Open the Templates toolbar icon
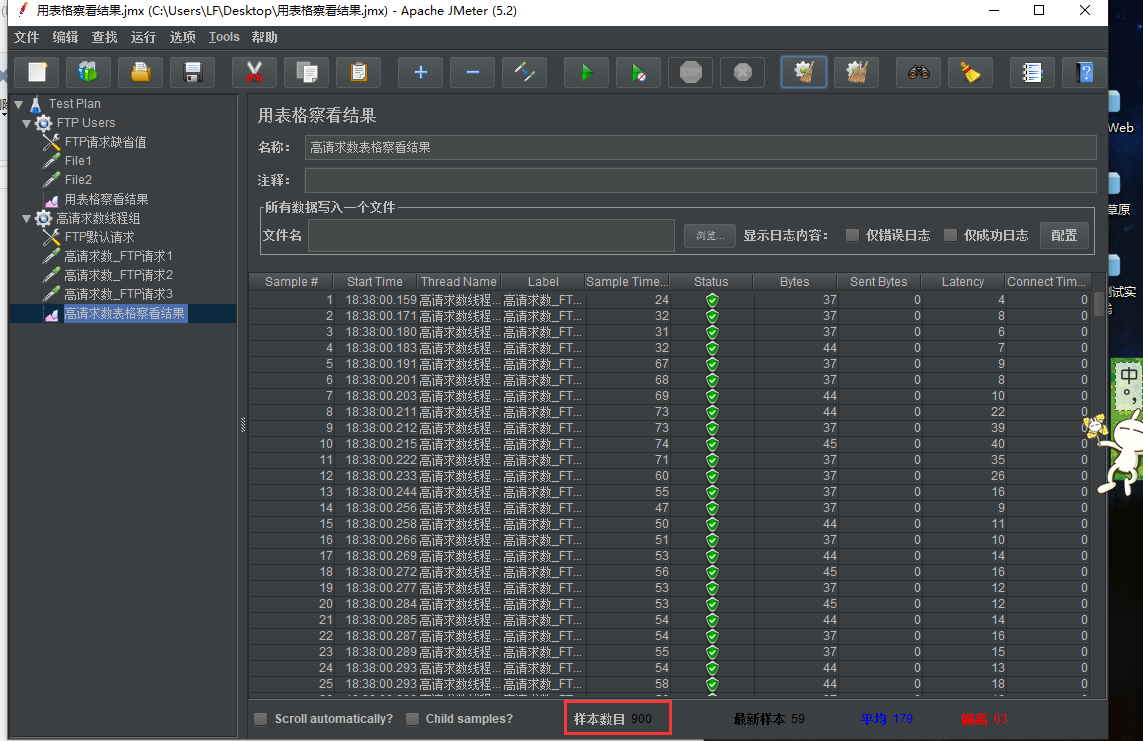 click(88, 72)
